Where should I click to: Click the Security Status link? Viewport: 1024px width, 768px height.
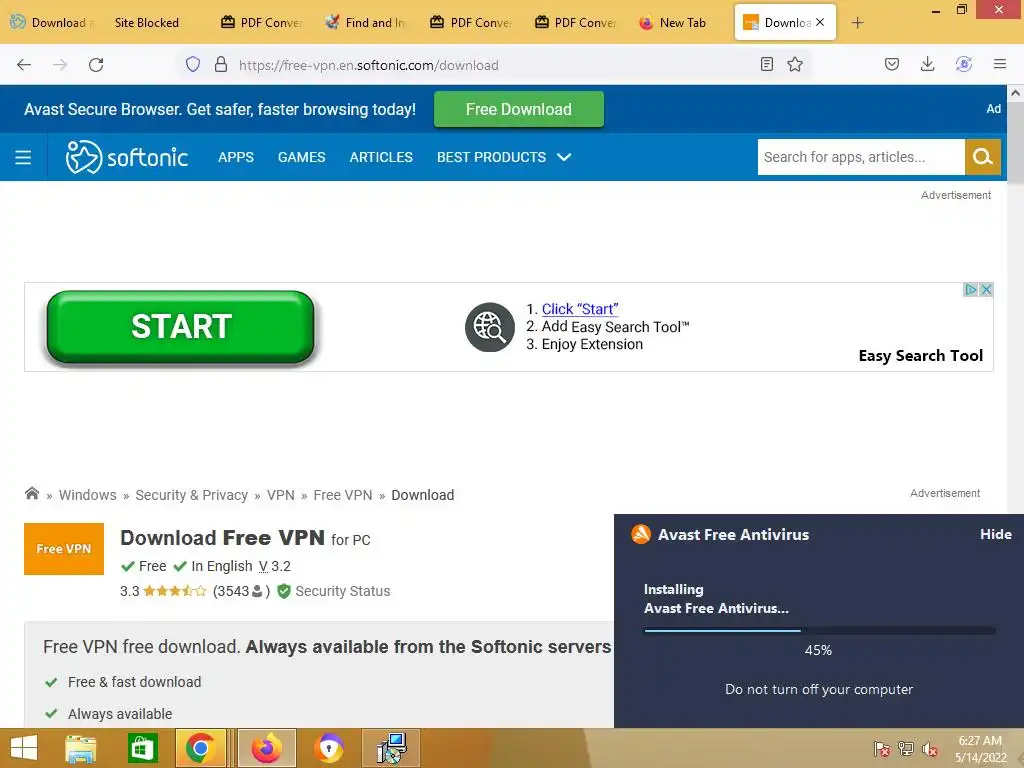[342, 591]
